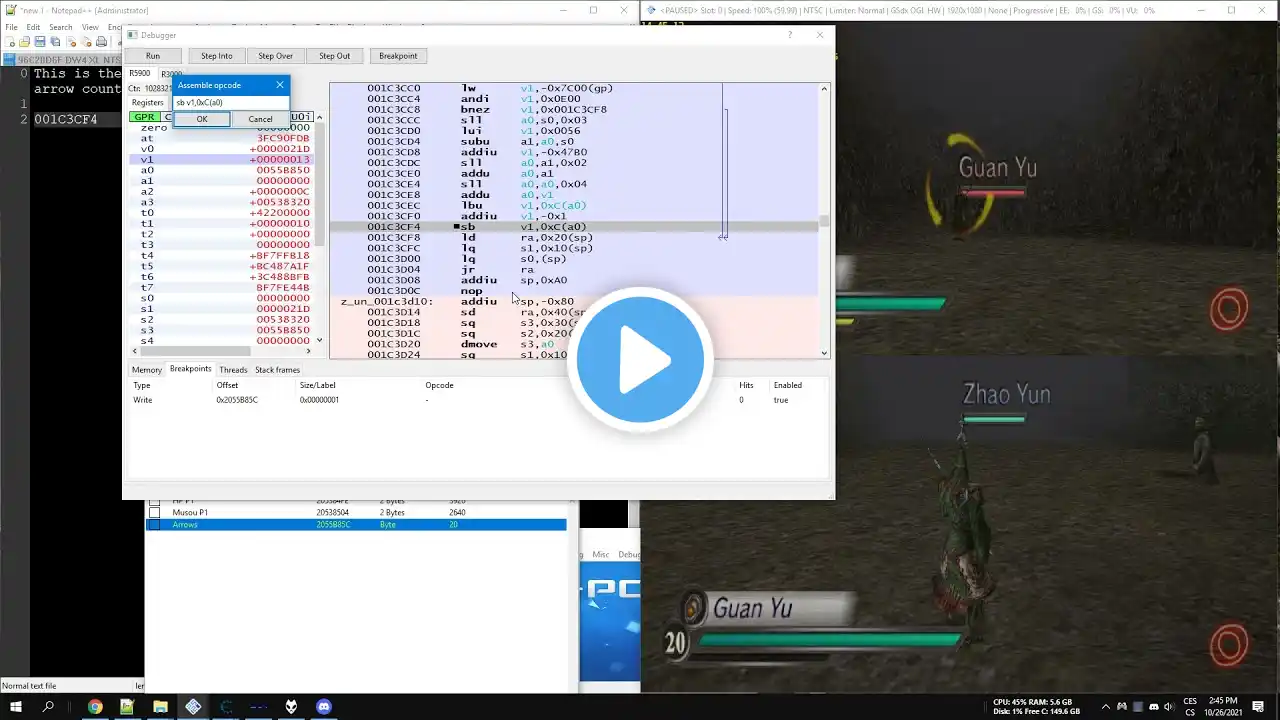Open Discord from the taskbar
Image resolution: width=1280 pixels, height=720 pixels.
pyautogui.click(x=324, y=706)
